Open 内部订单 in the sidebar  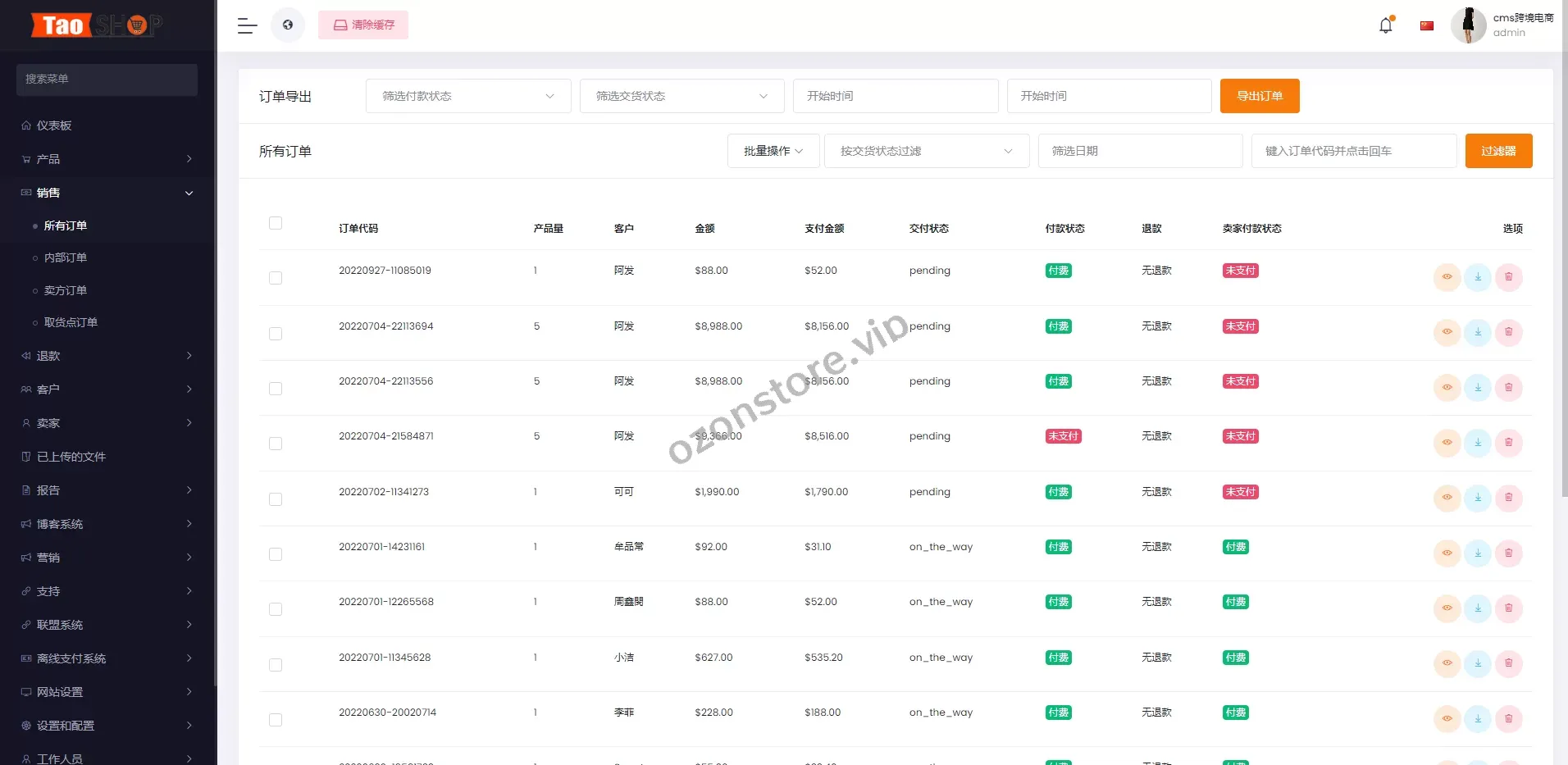66,257
